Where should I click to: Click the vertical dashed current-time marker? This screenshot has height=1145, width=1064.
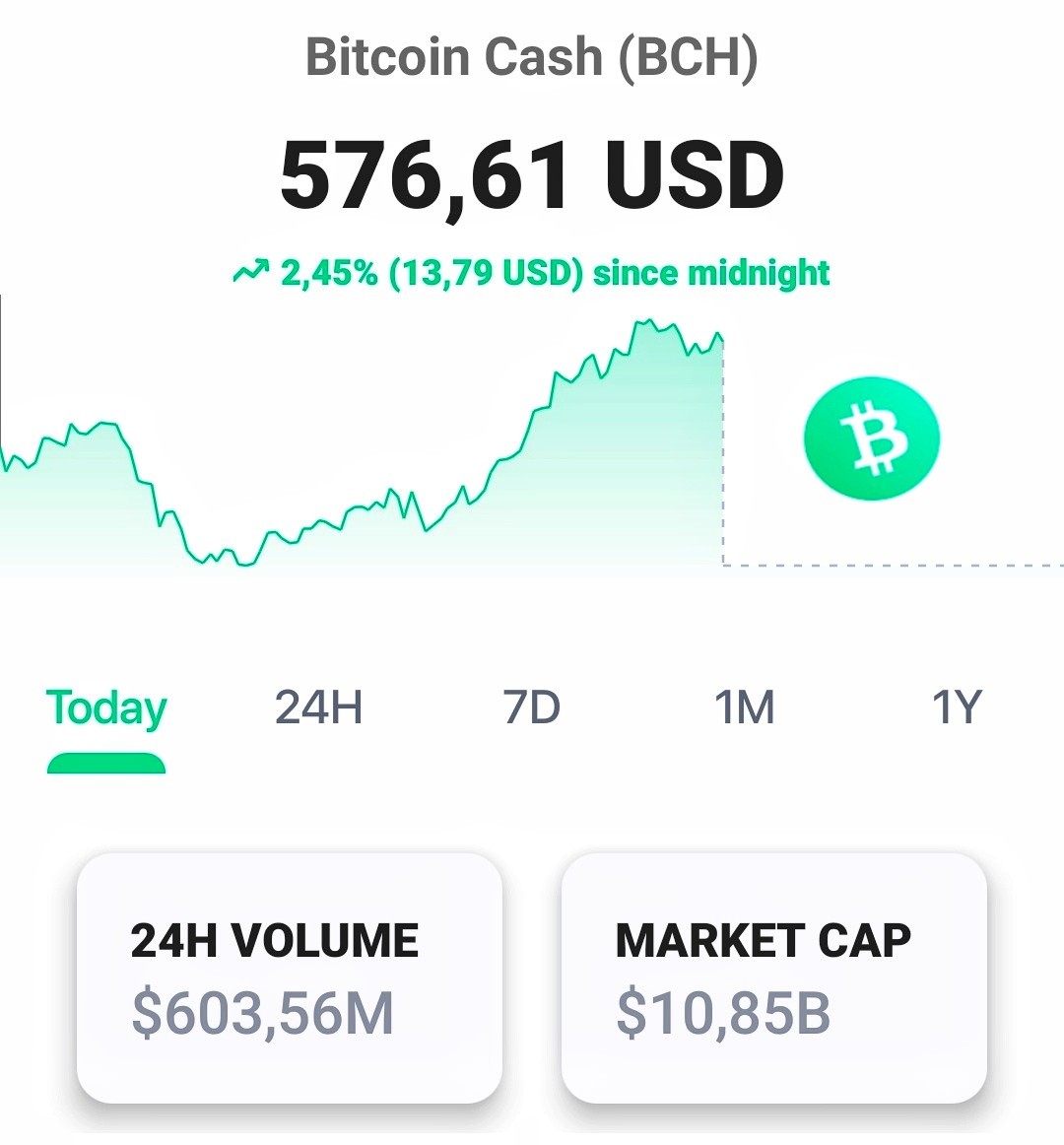pyautogui.click(x=723, y=452)
